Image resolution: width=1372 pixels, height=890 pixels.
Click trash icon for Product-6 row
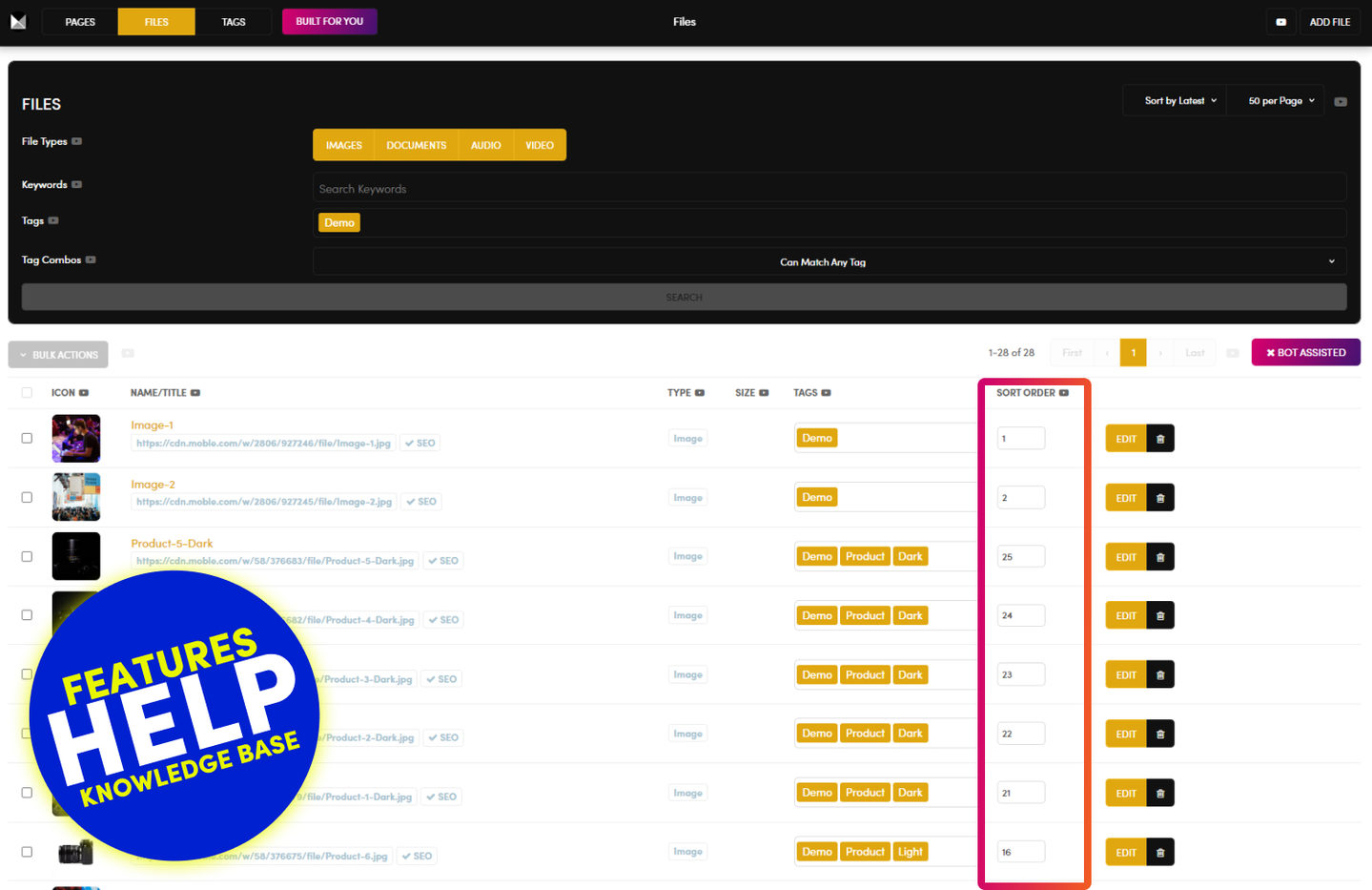1159,853
